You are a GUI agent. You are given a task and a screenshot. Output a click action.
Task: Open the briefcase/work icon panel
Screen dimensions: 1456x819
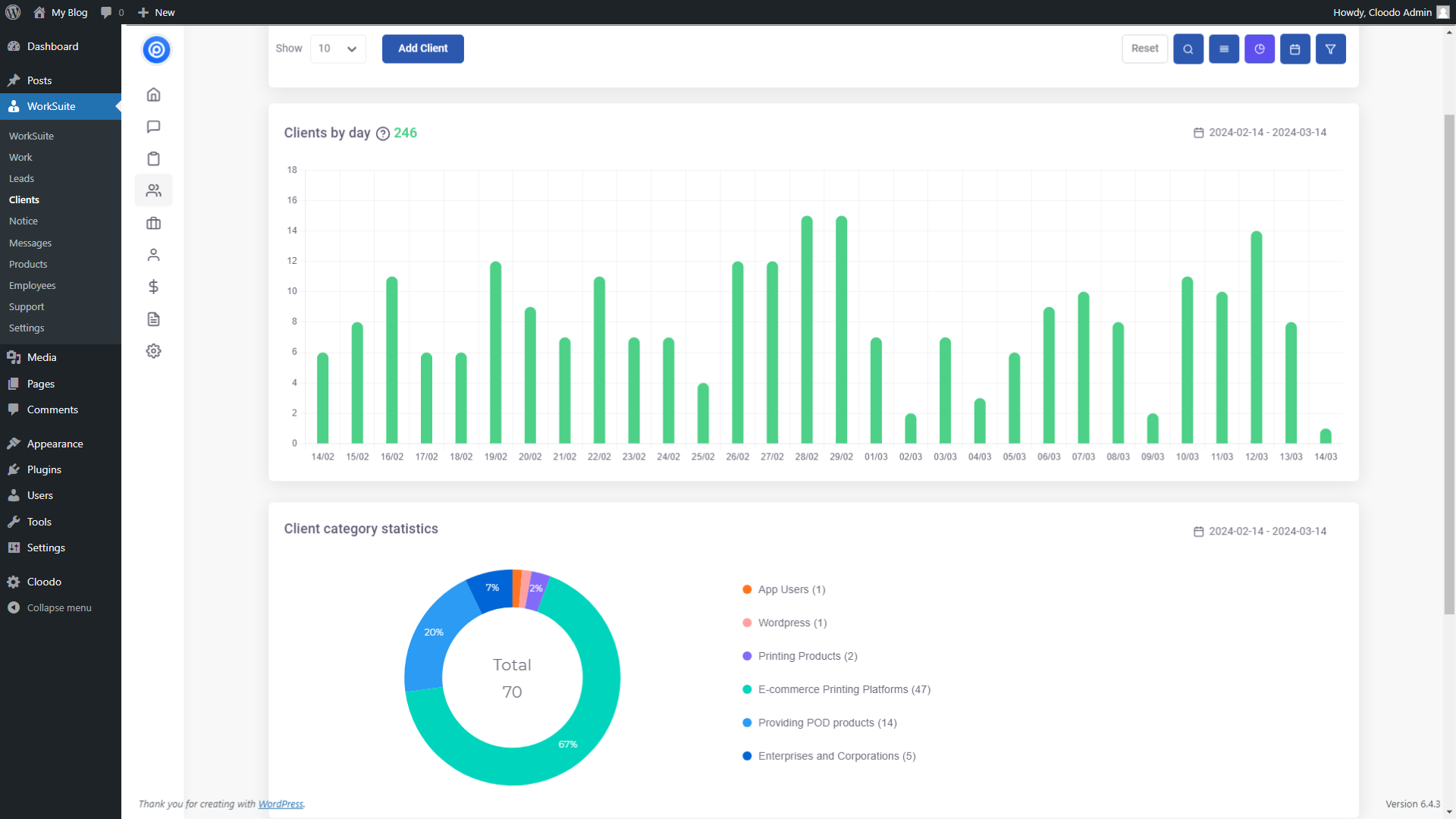[154, 222]
